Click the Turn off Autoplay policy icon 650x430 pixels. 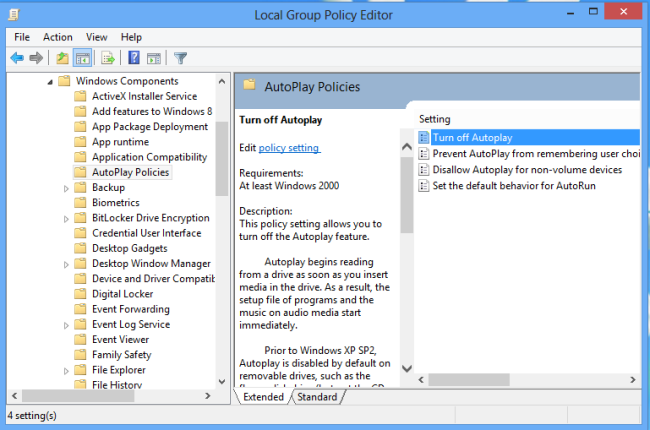(424, 137)
